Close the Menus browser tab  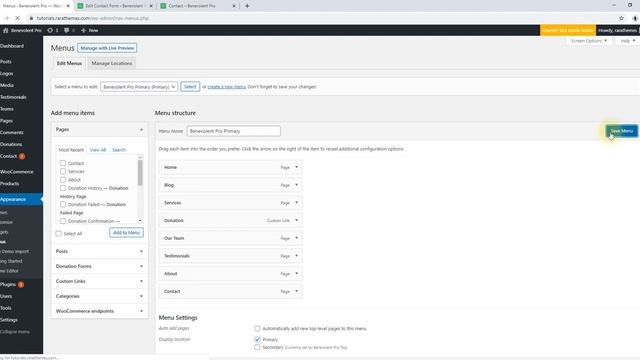[x=68, y=6]
